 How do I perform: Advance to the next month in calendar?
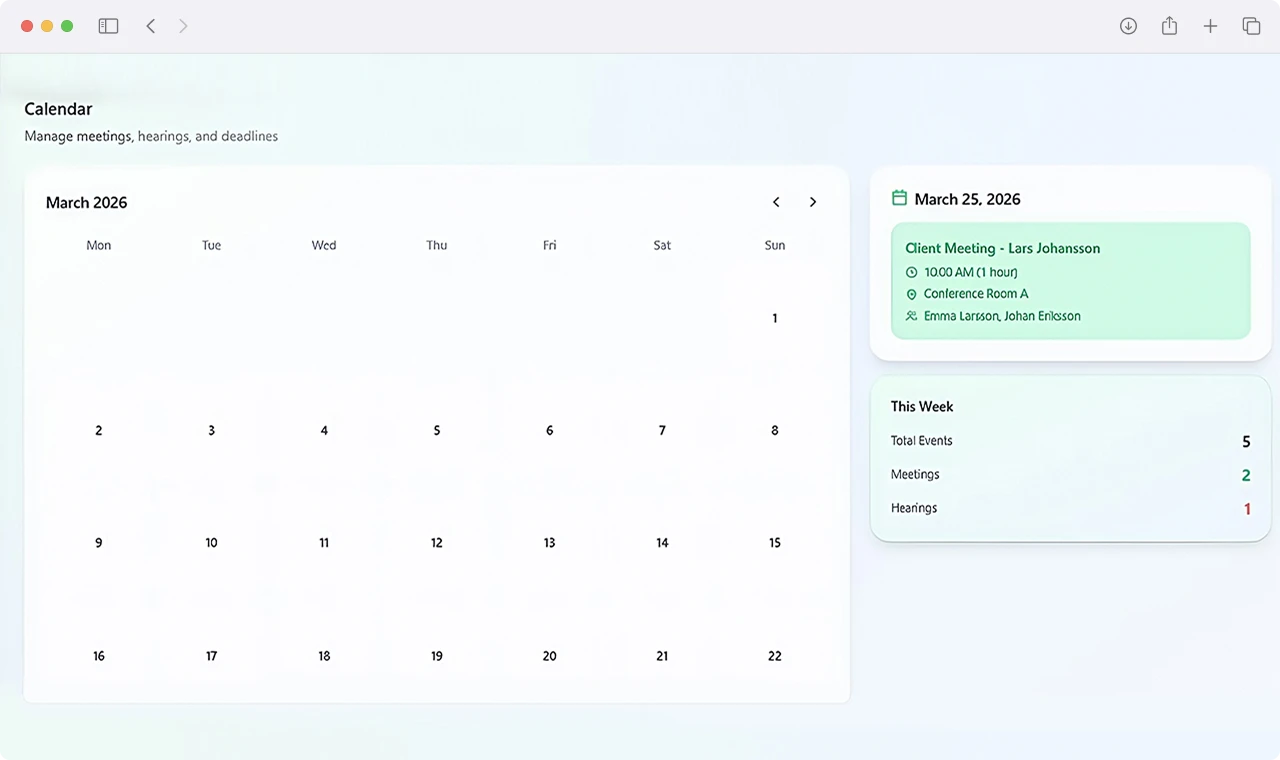click(x=813, y=202)
